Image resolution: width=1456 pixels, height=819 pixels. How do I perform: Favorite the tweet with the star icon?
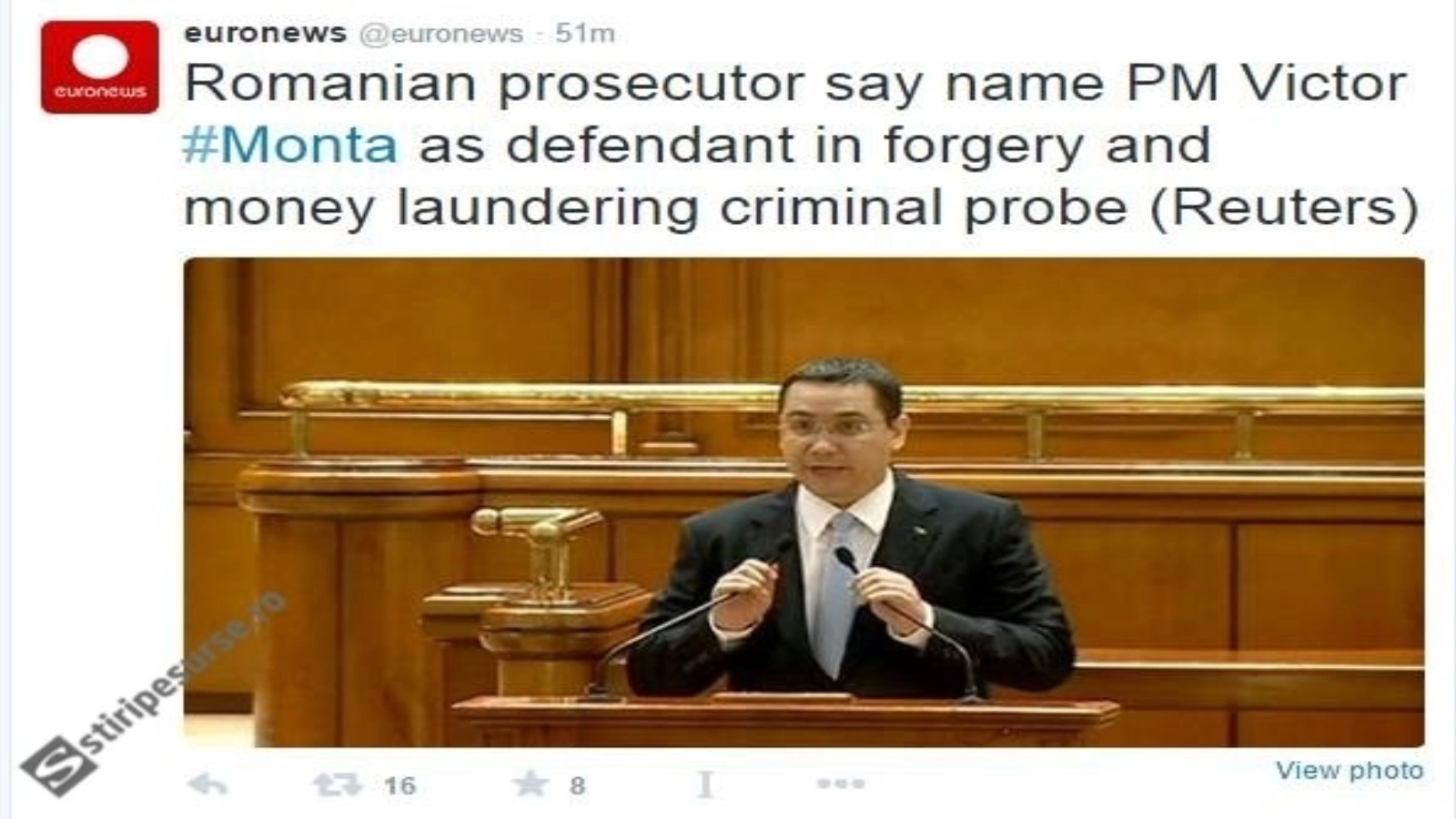[531, 784]
